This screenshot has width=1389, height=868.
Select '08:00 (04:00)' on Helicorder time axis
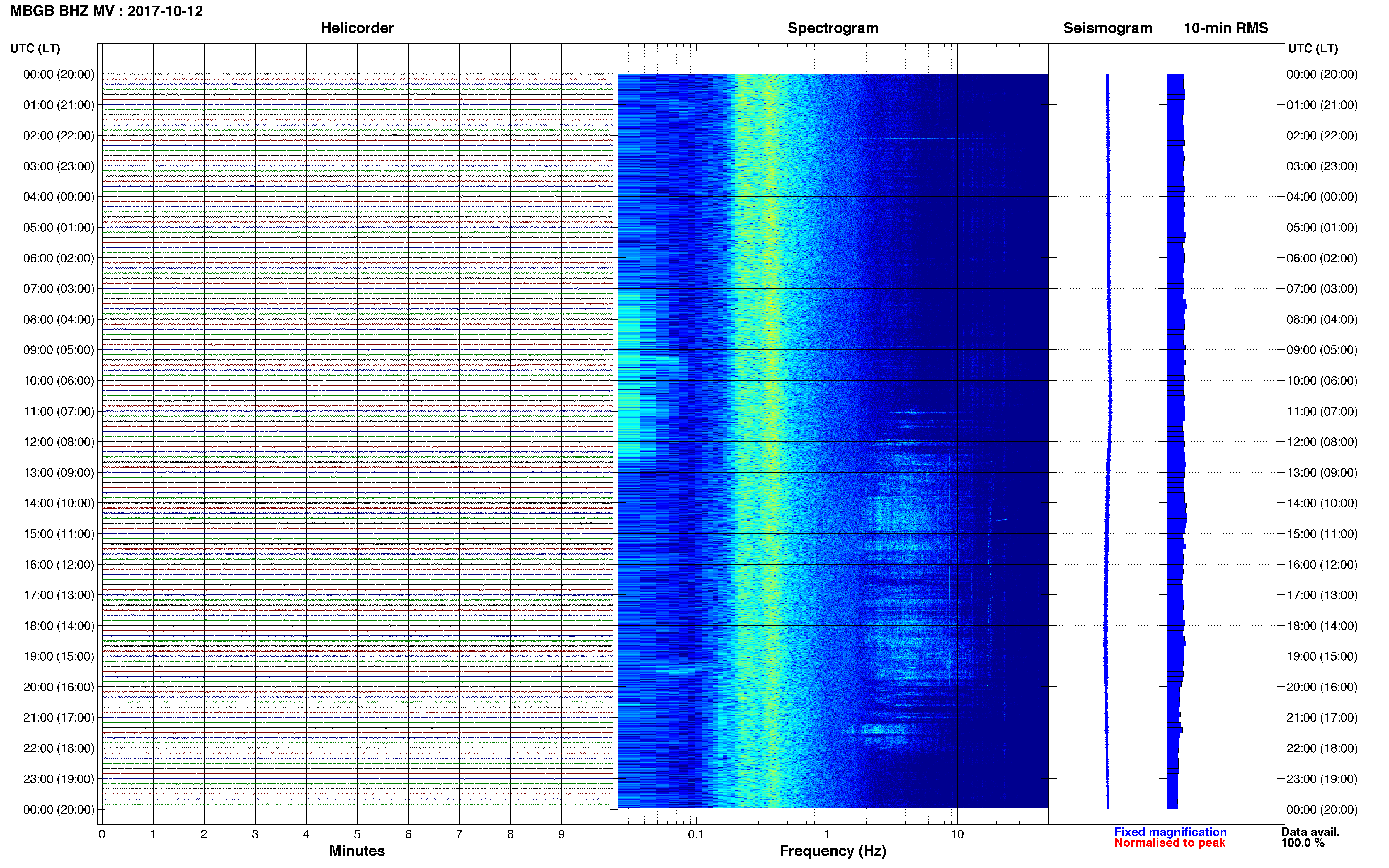click(x=59, y=319)
